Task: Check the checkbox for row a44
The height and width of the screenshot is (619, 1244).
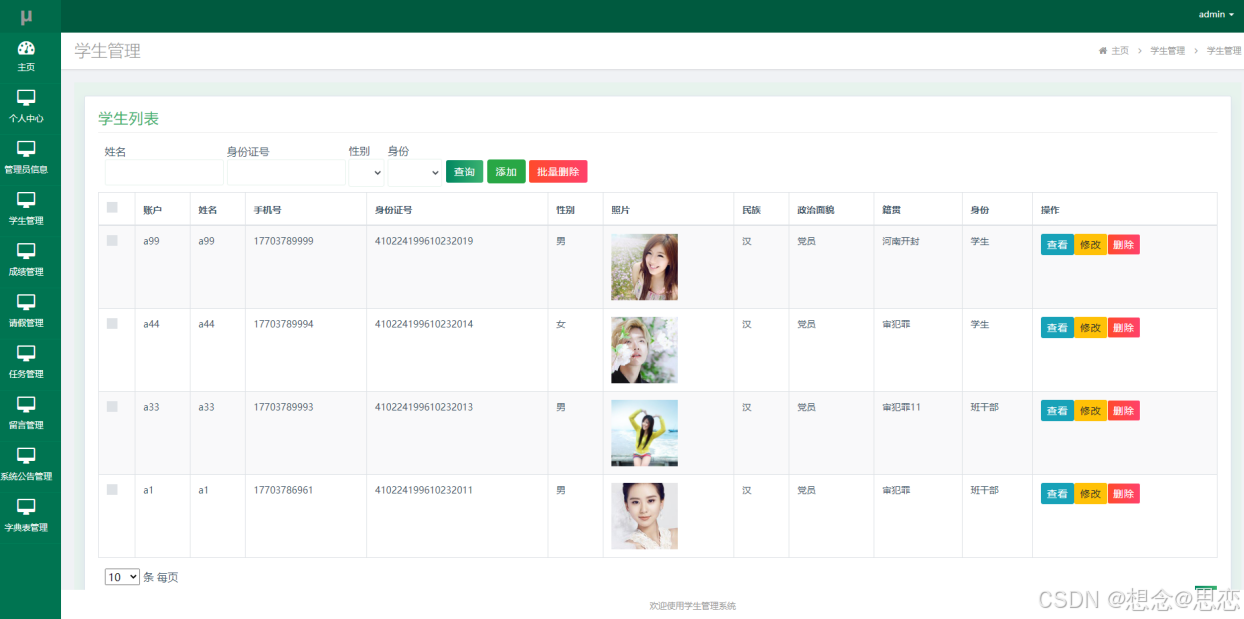Action: pyautogui.click(x=112, y=324)
